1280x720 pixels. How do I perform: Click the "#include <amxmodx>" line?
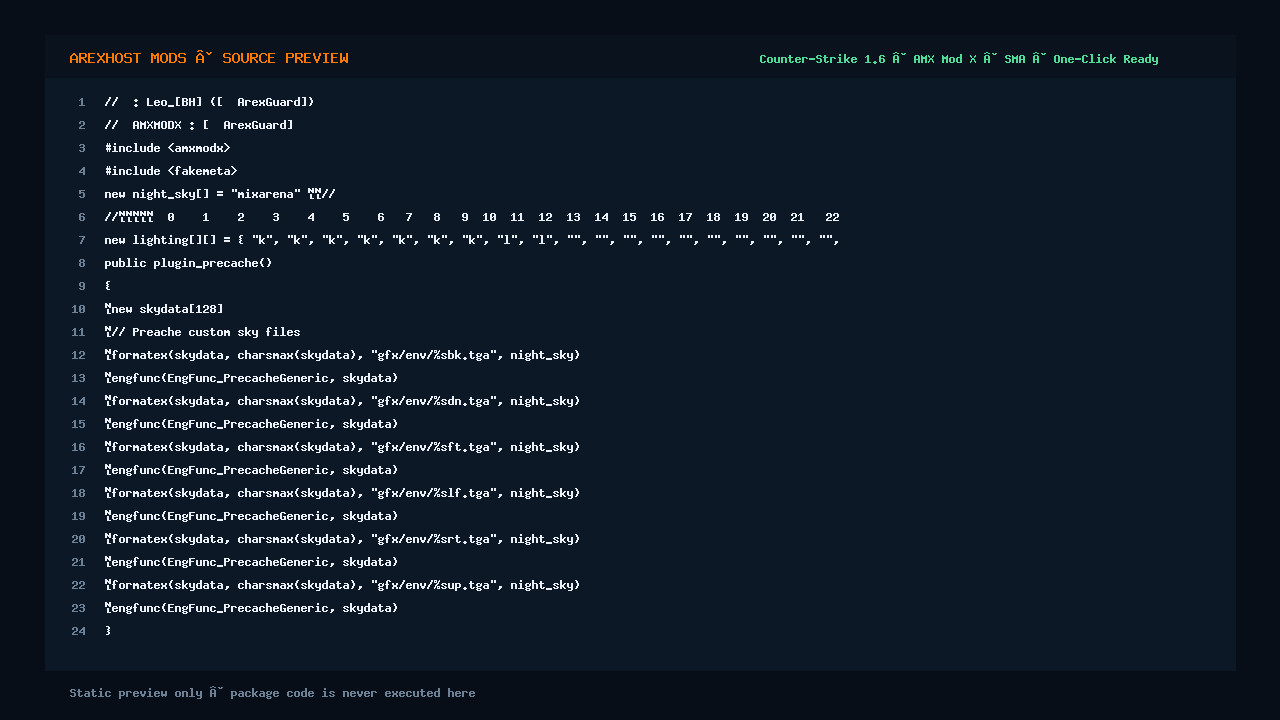point(167,148)
